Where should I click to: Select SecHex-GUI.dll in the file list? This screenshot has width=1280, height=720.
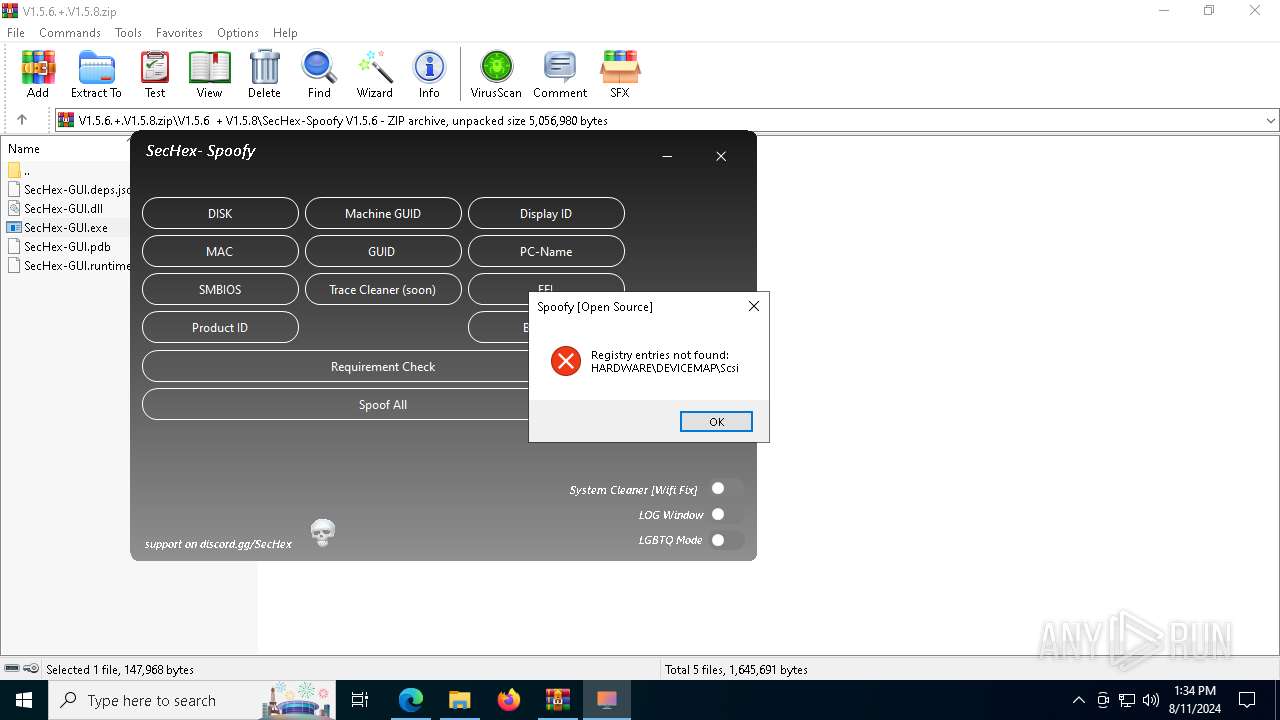(63, 209)
